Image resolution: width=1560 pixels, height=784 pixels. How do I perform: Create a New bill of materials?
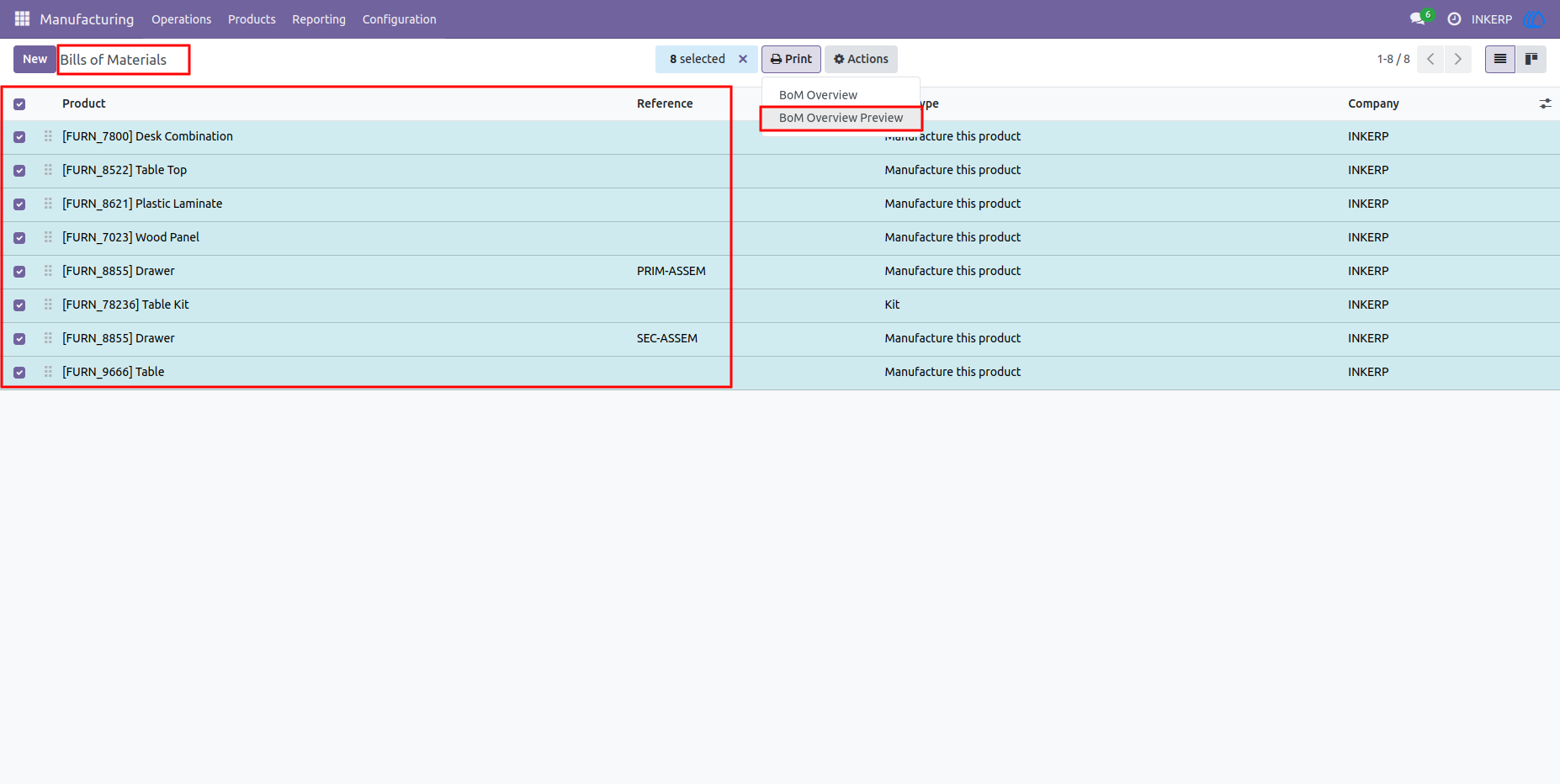34,59
